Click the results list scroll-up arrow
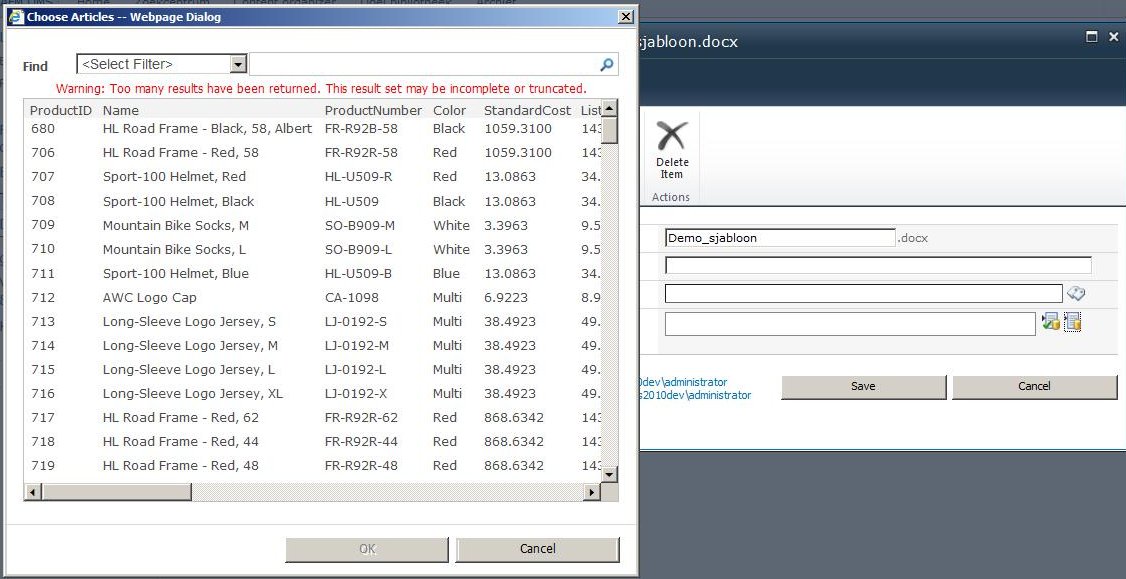The height and width of the screenshot is (579, 1126). [x=609, y=108]
